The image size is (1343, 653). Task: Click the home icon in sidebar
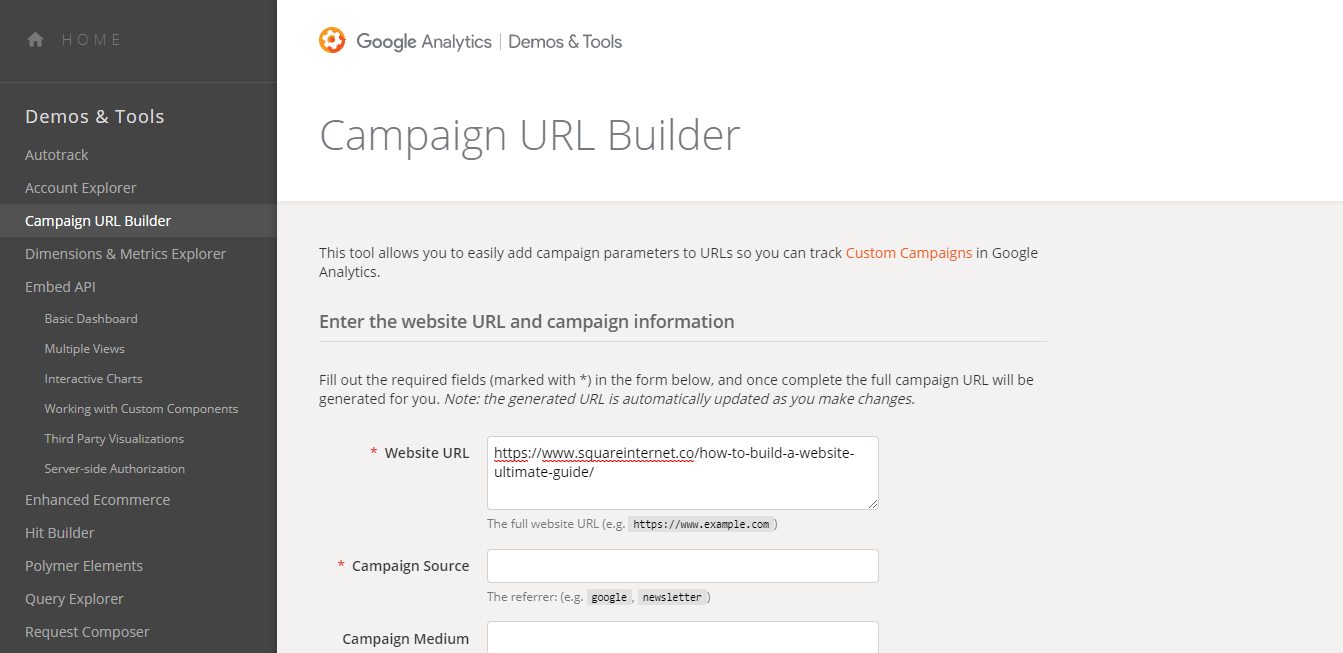[36, 40]
